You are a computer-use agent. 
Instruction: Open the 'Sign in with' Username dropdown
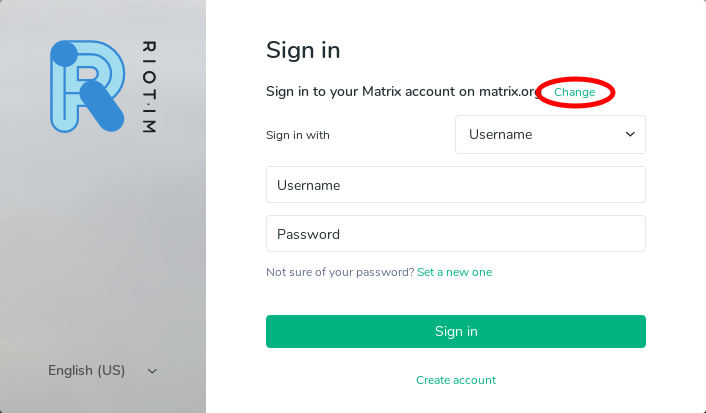[550, 134]
